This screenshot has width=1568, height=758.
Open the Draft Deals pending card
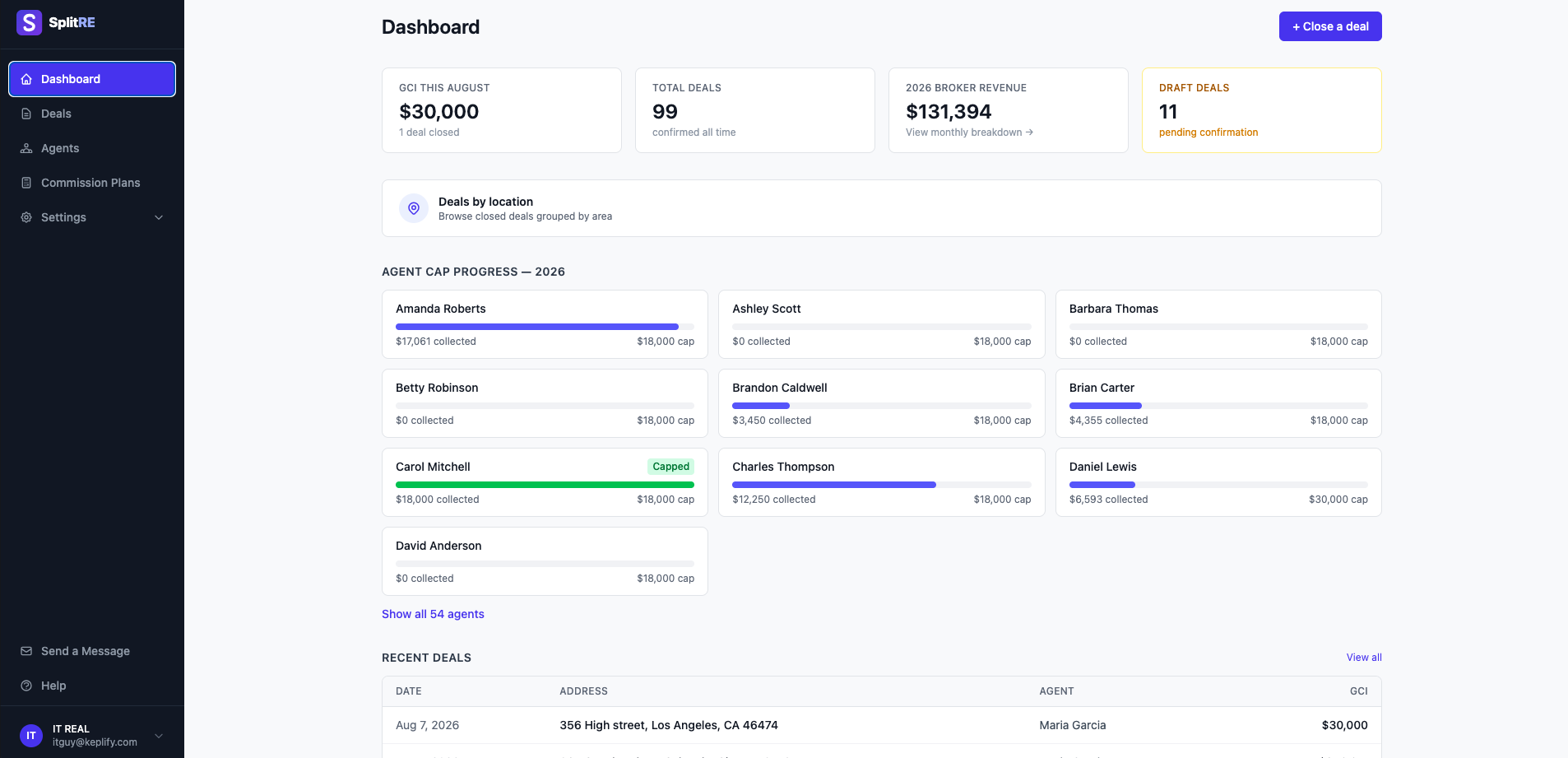[1261, 110]
